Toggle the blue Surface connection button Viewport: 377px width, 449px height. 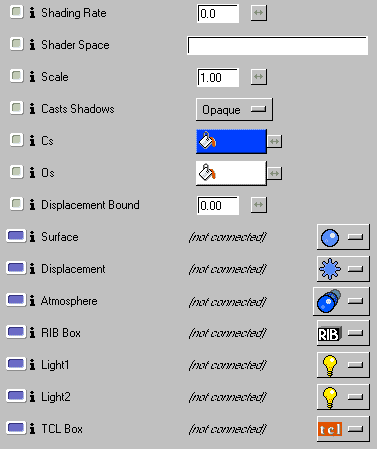coord(16,236)
